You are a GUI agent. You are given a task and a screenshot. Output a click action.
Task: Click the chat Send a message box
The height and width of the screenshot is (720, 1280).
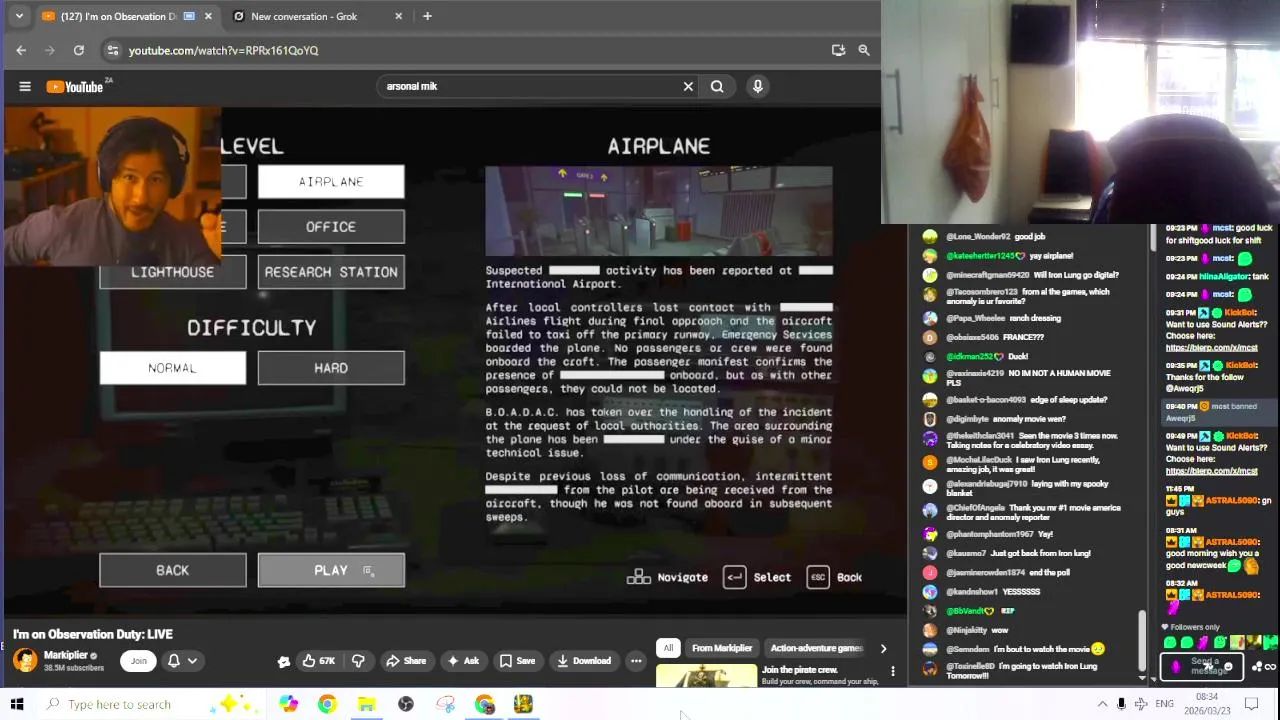pos(1201,666)
